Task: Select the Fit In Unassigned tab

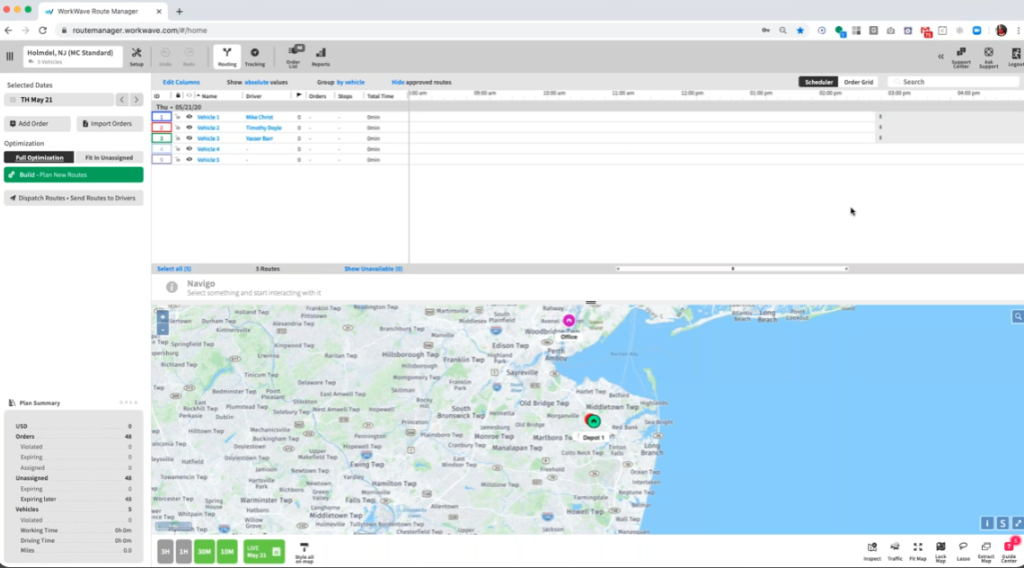Action: tap(108, 157)
